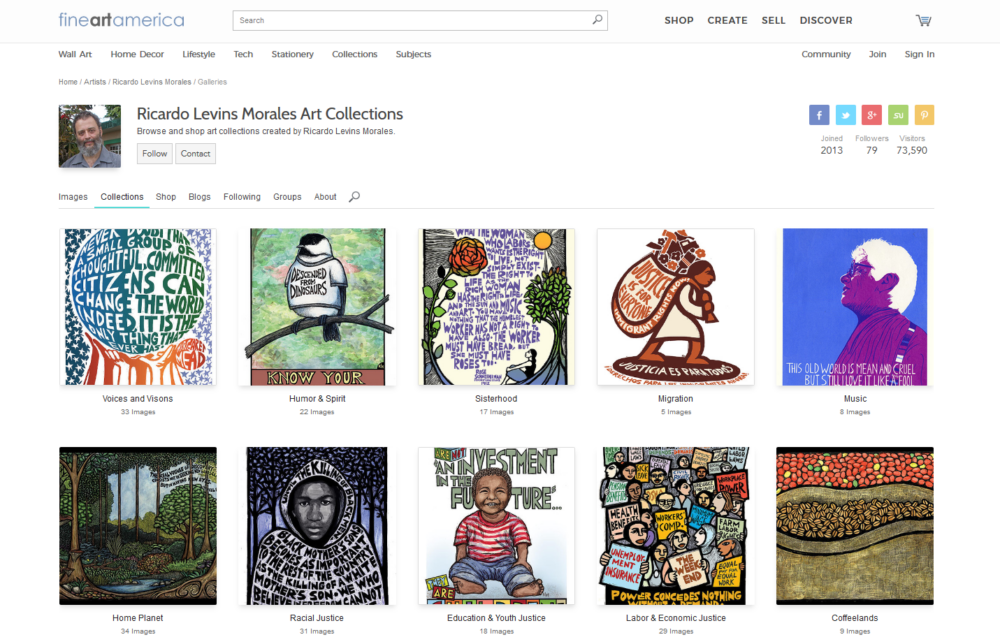This screenshot has width=1000, height=644.
Task: Open the SELL menu
Action: [773, 20]
